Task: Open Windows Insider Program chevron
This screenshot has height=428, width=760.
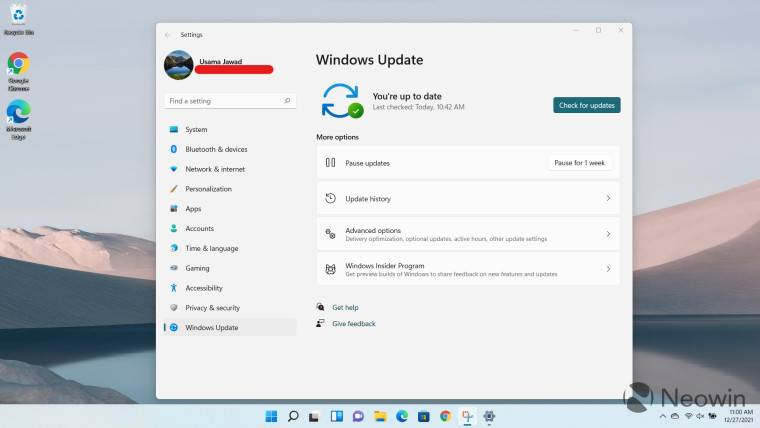Action: [608, 270]
